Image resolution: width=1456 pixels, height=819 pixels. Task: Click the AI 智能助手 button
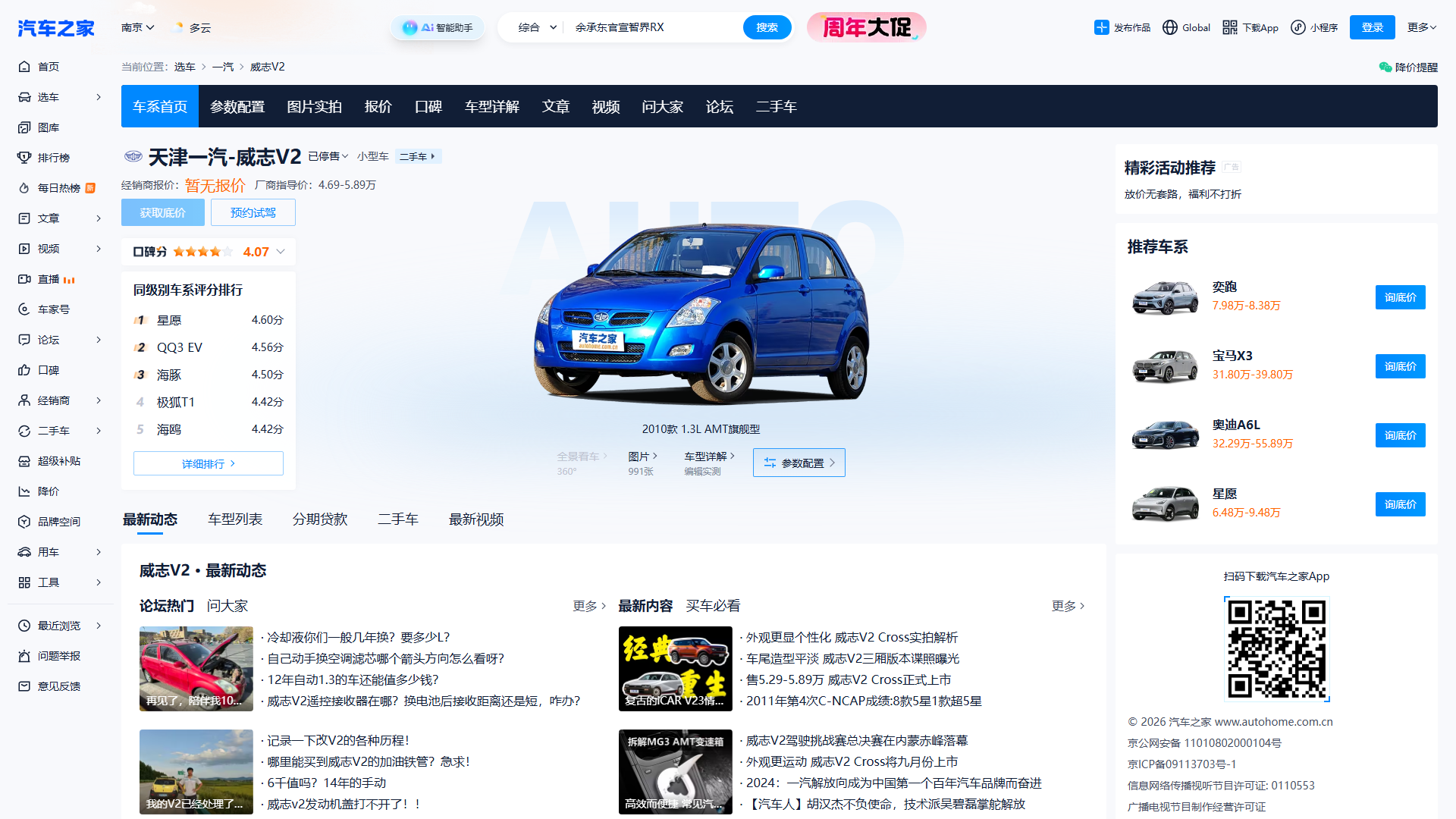coord(438,27)
